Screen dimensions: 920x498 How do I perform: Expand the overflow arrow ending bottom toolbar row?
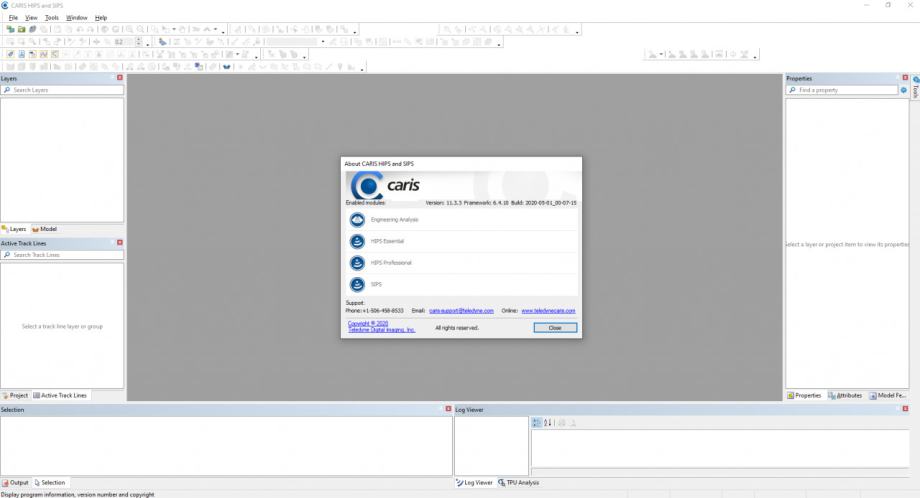pyautogui.click(x=362, y=69)
